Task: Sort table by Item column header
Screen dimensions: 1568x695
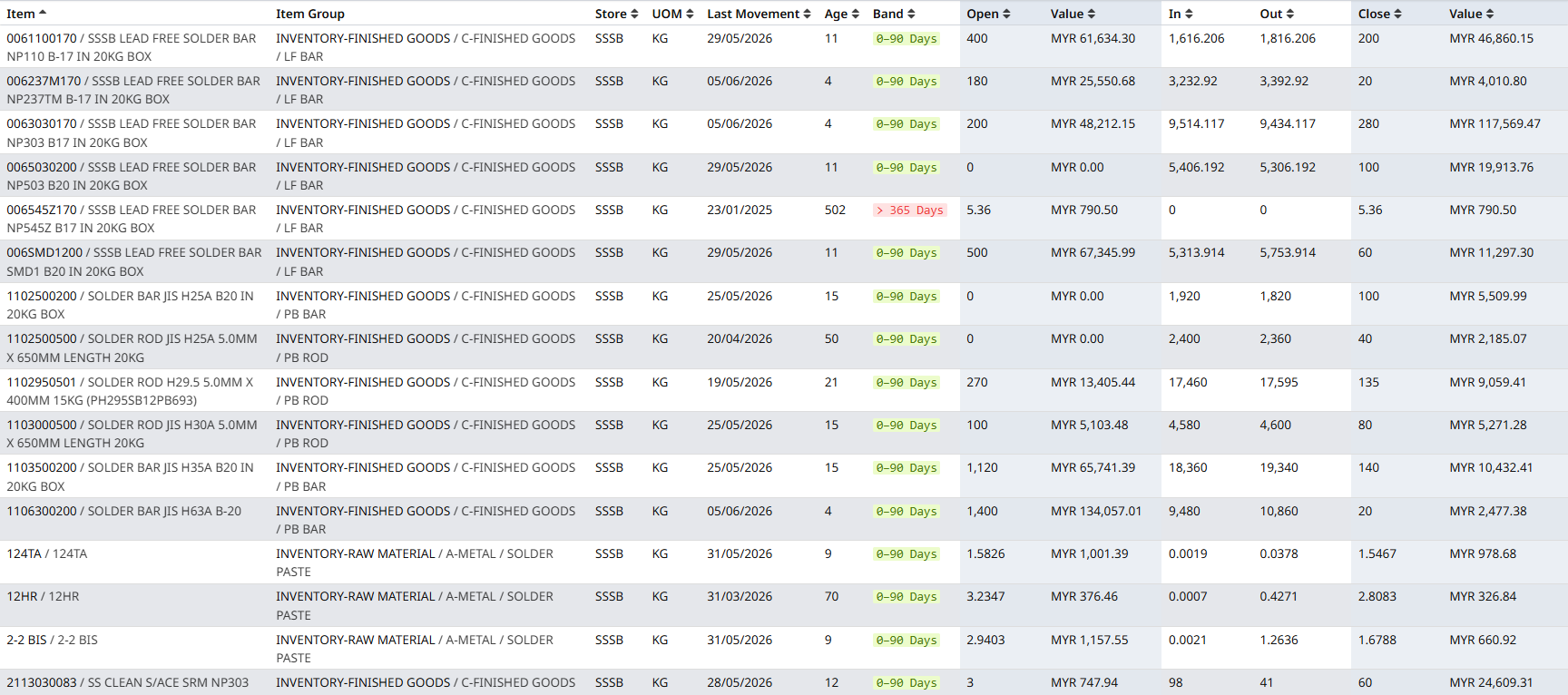Action: click(x=26, y=14)
